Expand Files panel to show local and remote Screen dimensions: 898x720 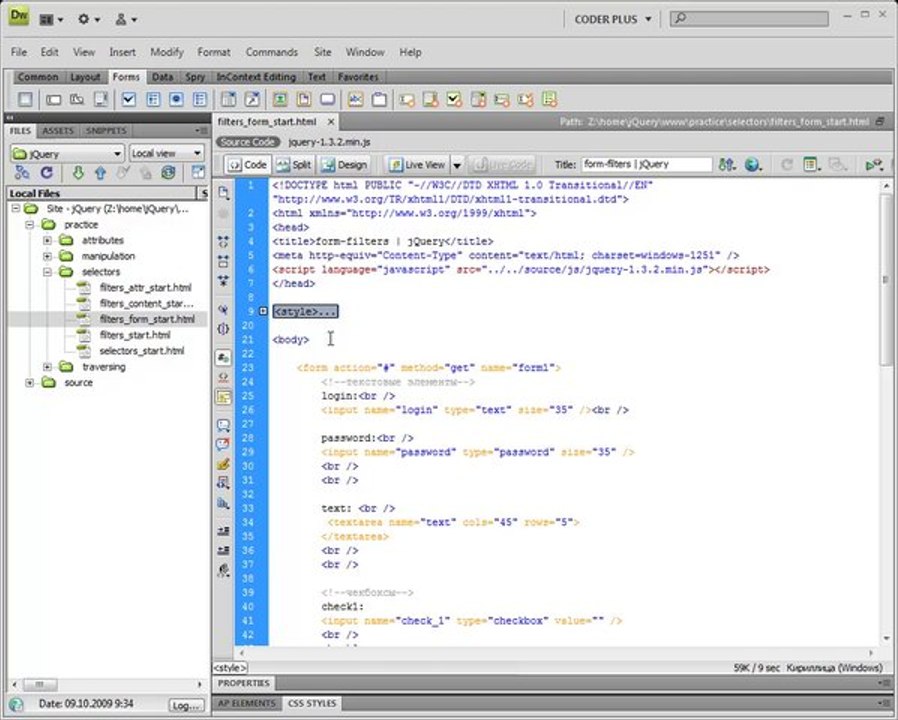click(198, 172)
